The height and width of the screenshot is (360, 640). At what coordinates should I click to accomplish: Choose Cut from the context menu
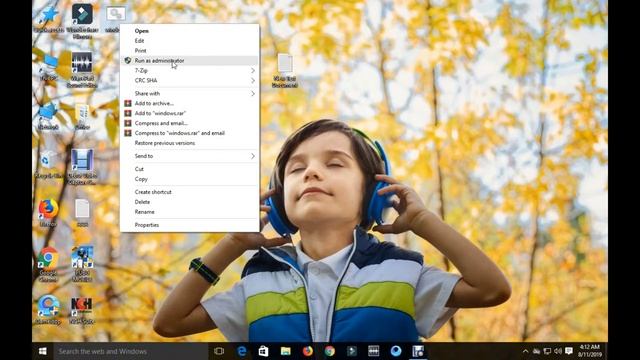click(x=189, y=169)
